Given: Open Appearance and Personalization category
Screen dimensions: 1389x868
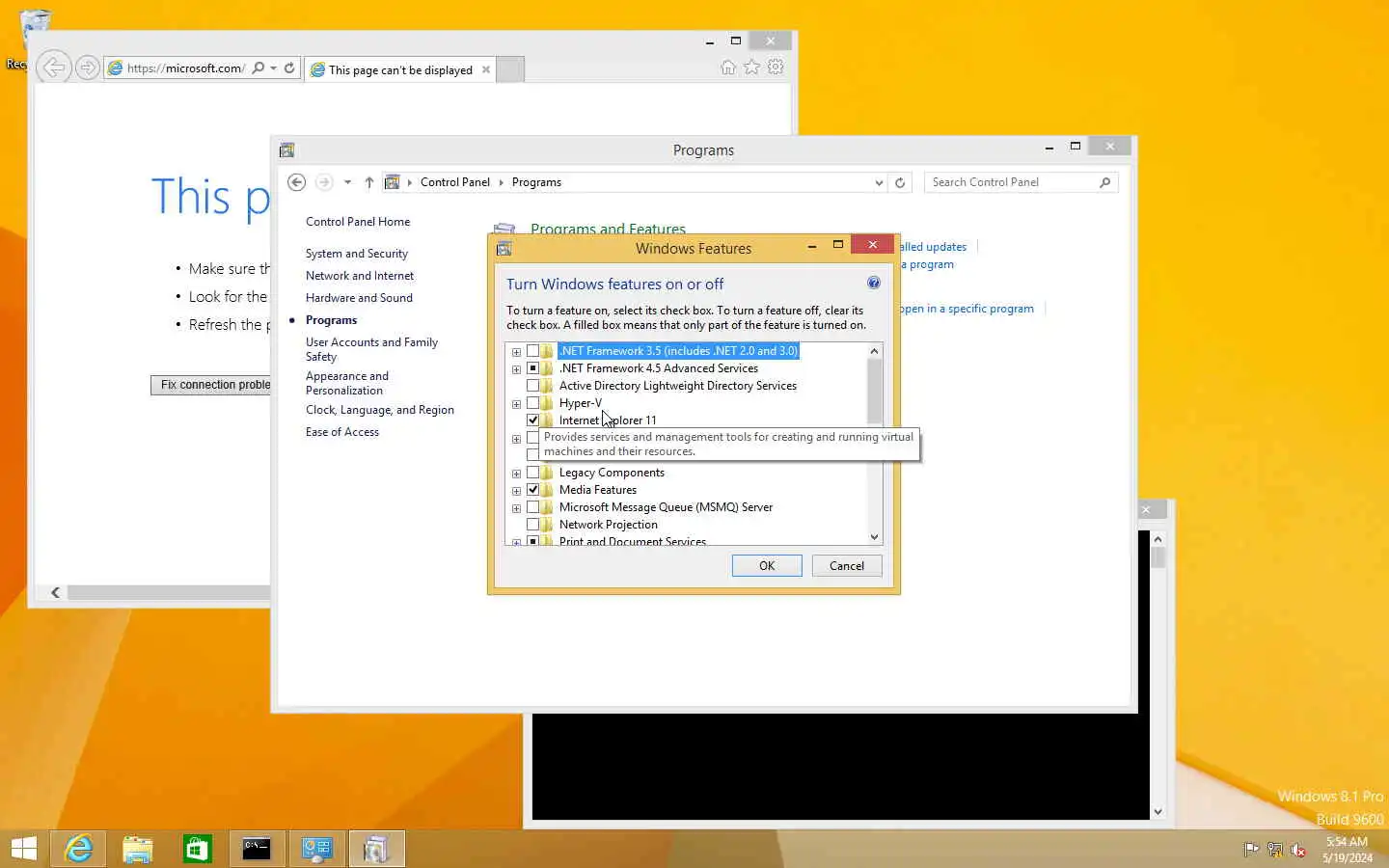Looking at the screenshot, I should pyautogui.click(x=347, y=383).
